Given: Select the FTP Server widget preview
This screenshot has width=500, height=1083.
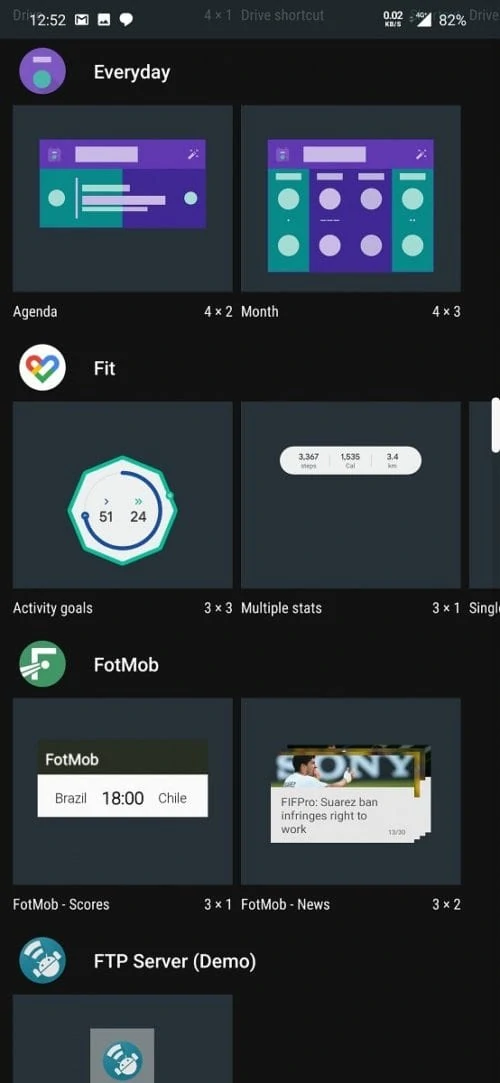Looking at the screenshot, I should pyautogui.click(x=122, y=1039).
